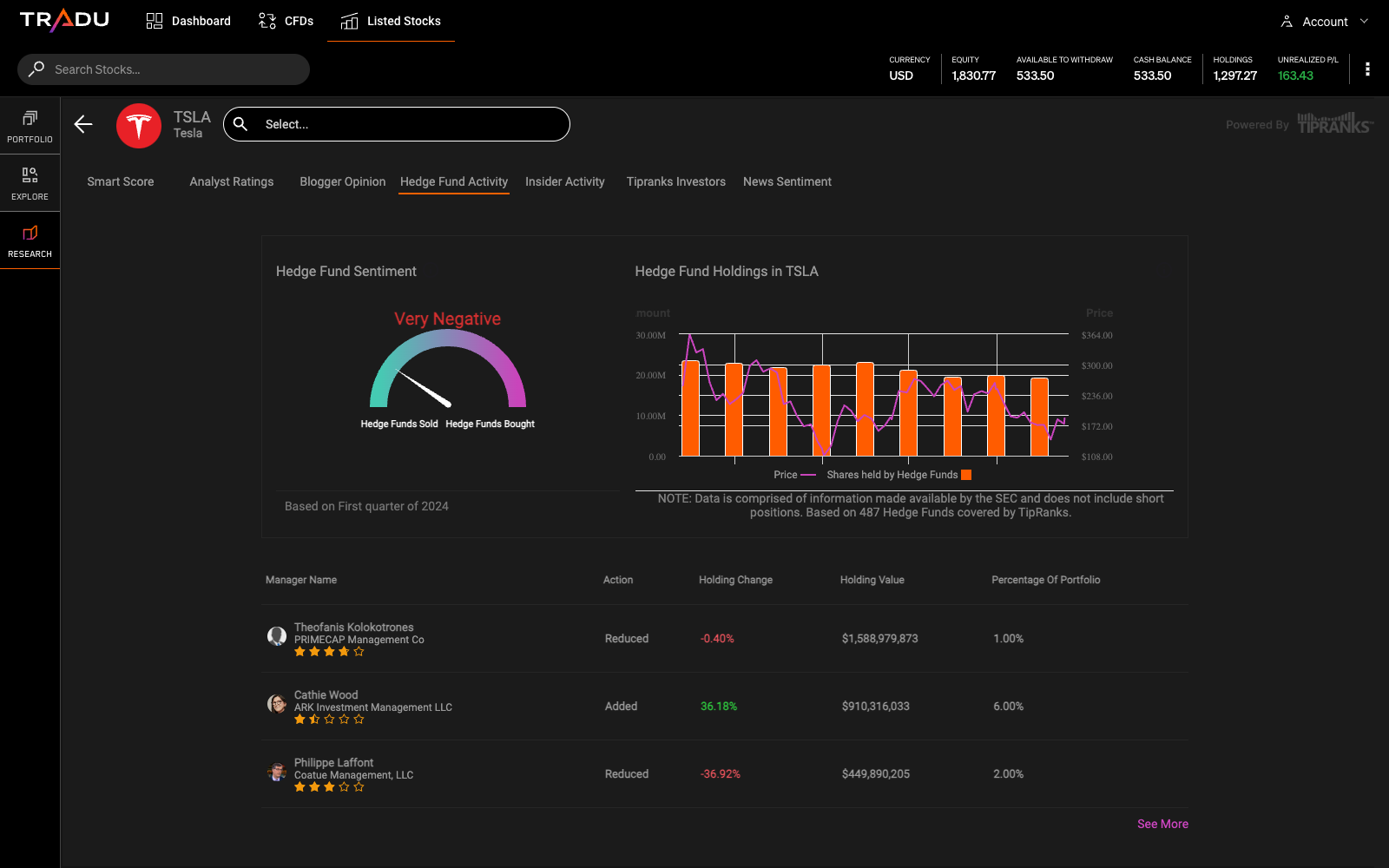Viewport: 1389px width, 868px height.
Task: Open the Tipranks Investors tab
Action: 676,181
